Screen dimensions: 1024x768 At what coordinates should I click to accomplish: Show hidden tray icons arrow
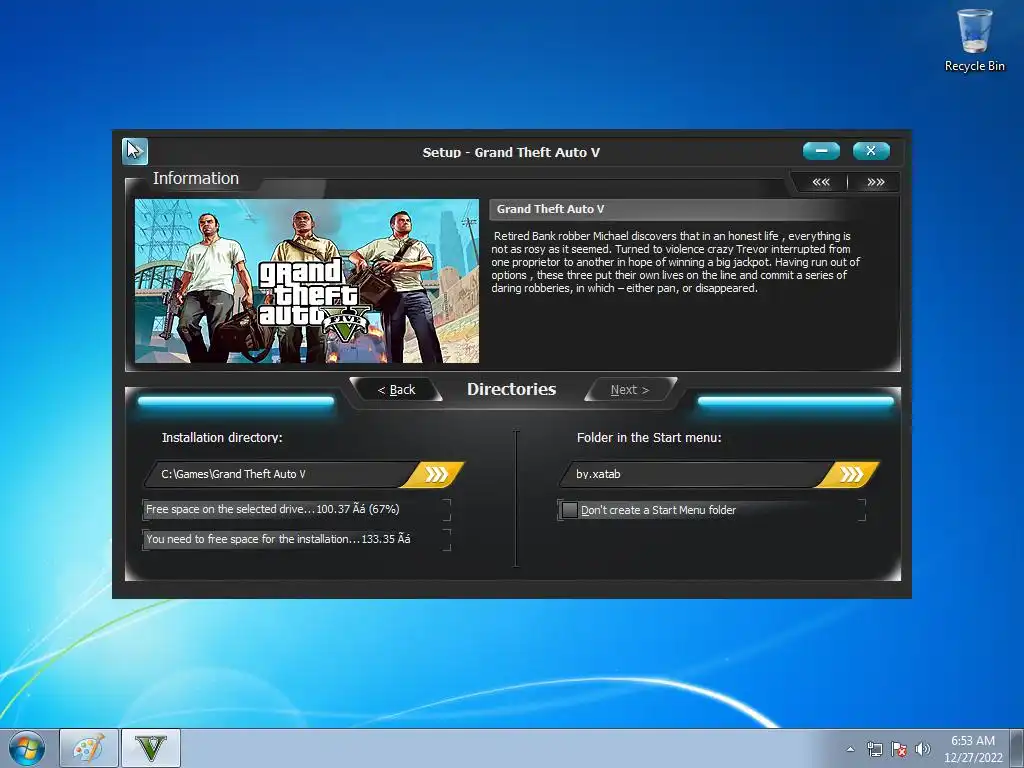(x=850, y=749)
